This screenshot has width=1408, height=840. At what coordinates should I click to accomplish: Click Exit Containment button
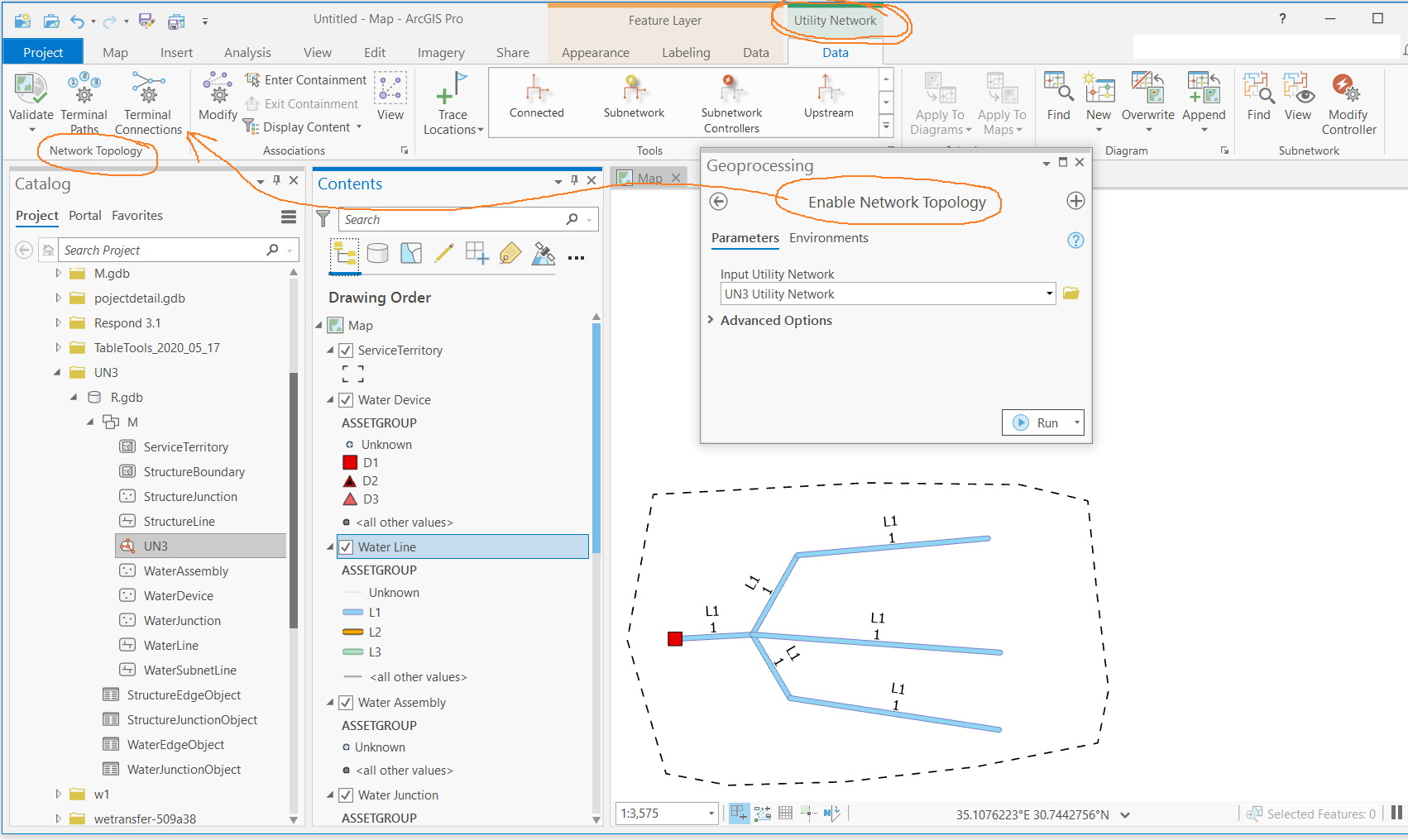coord(302,104)
